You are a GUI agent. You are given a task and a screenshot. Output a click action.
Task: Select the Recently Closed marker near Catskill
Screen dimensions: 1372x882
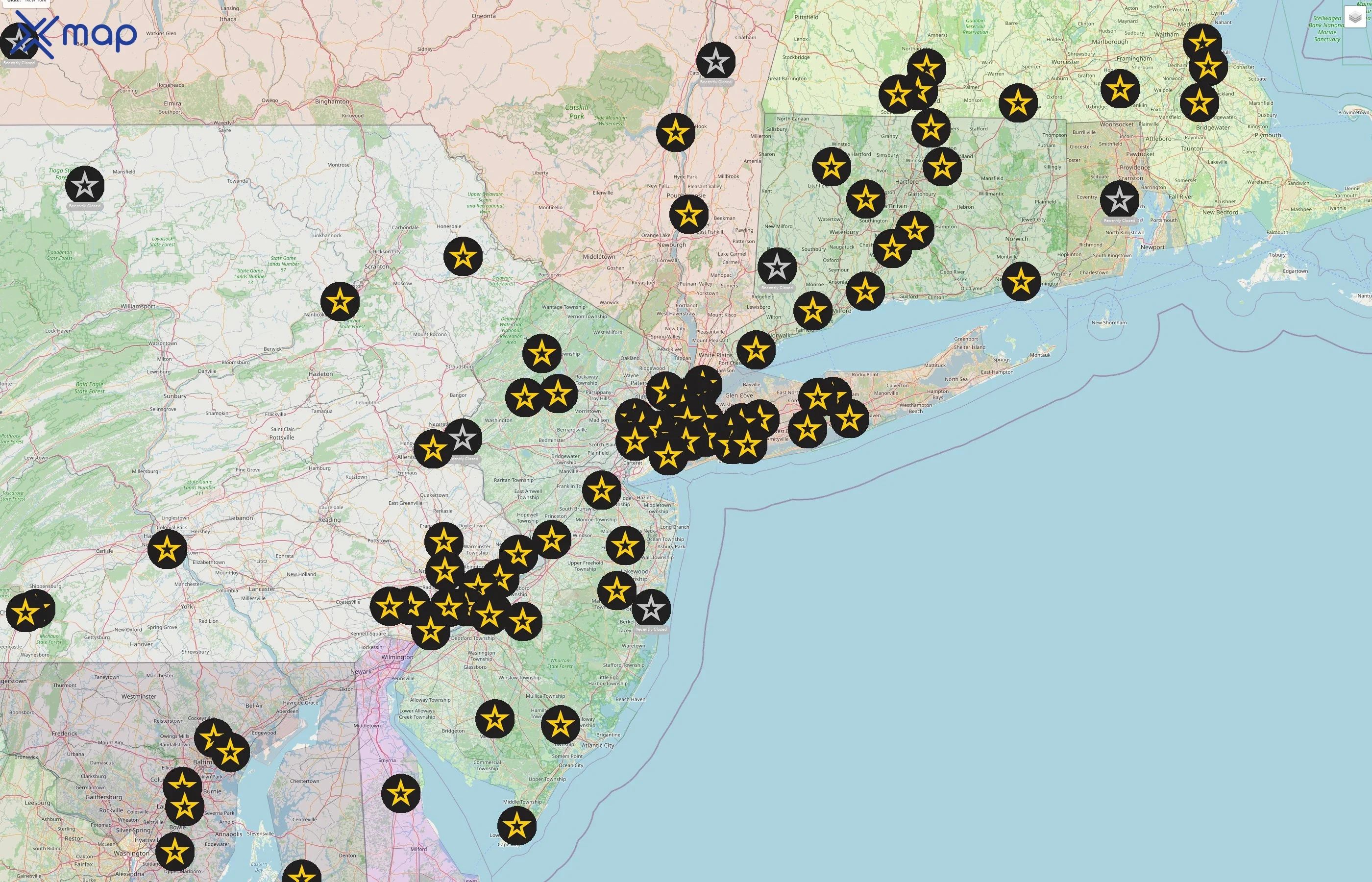717,60
